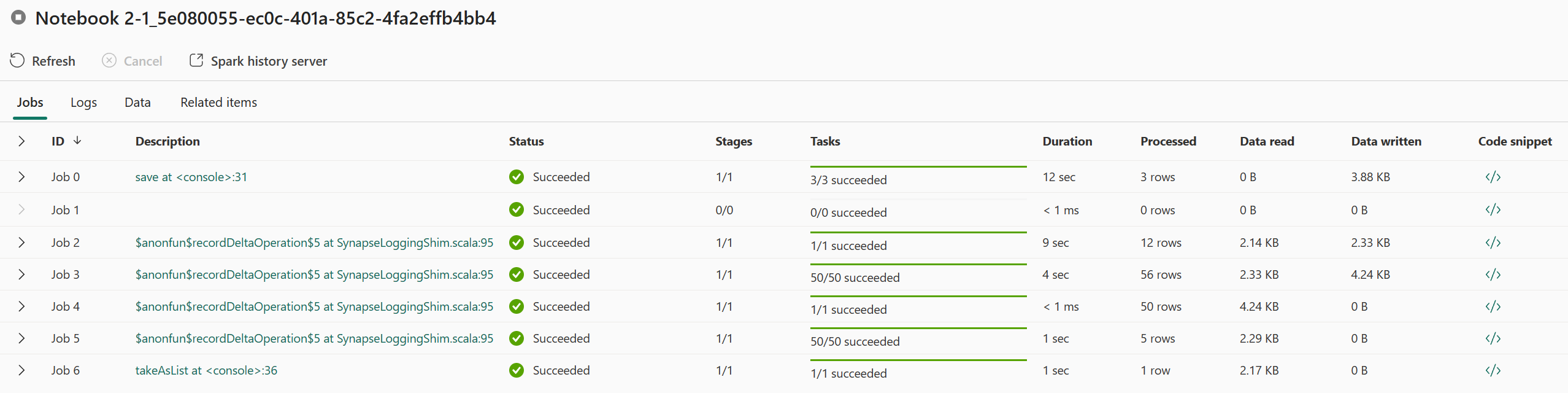Click the Refresh icon

17,61
